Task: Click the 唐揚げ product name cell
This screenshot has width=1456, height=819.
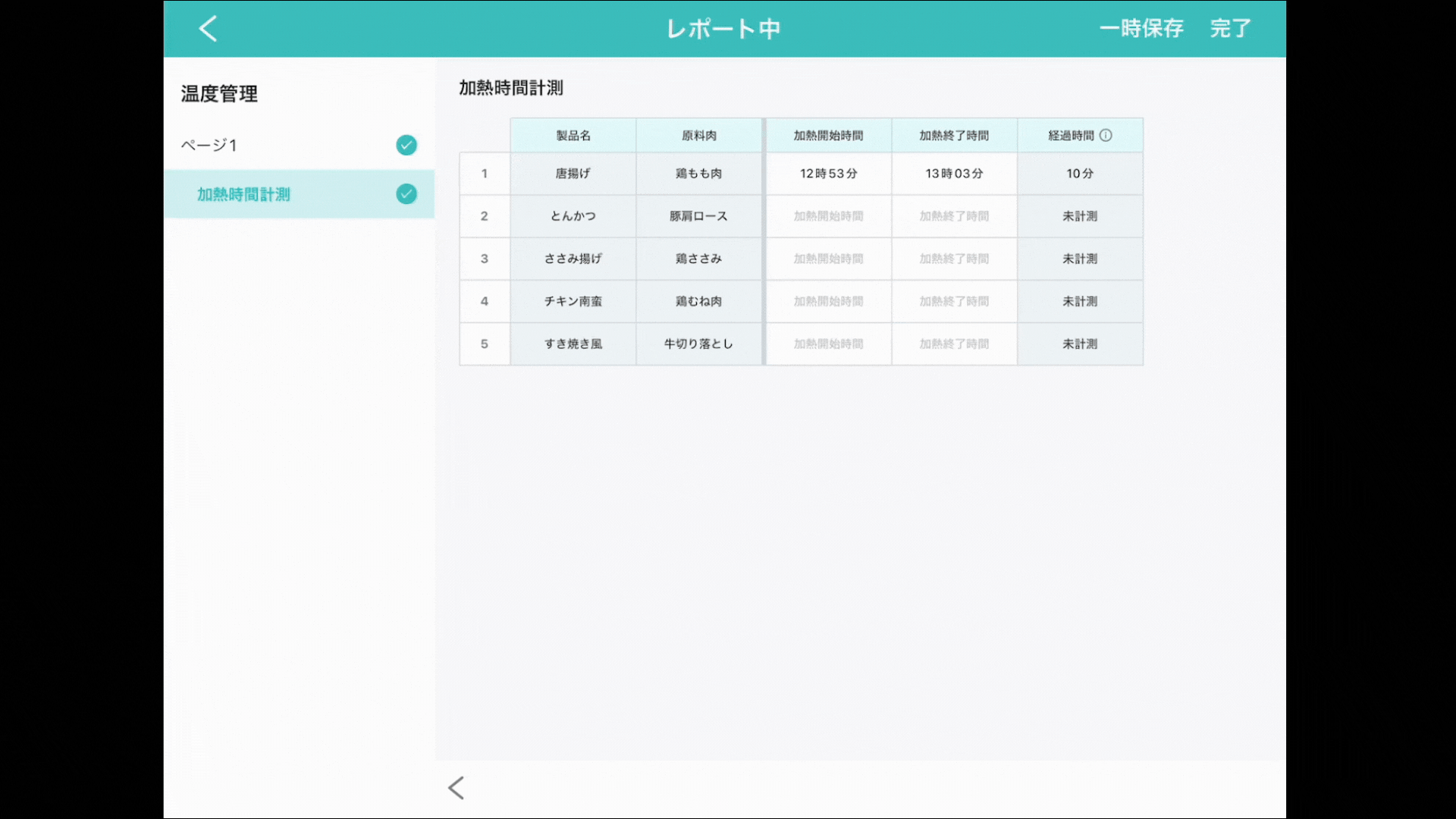Action: [x=573, y=174]
